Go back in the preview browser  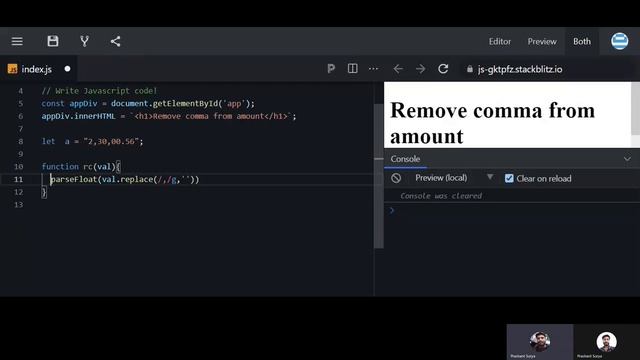[398, 69]
